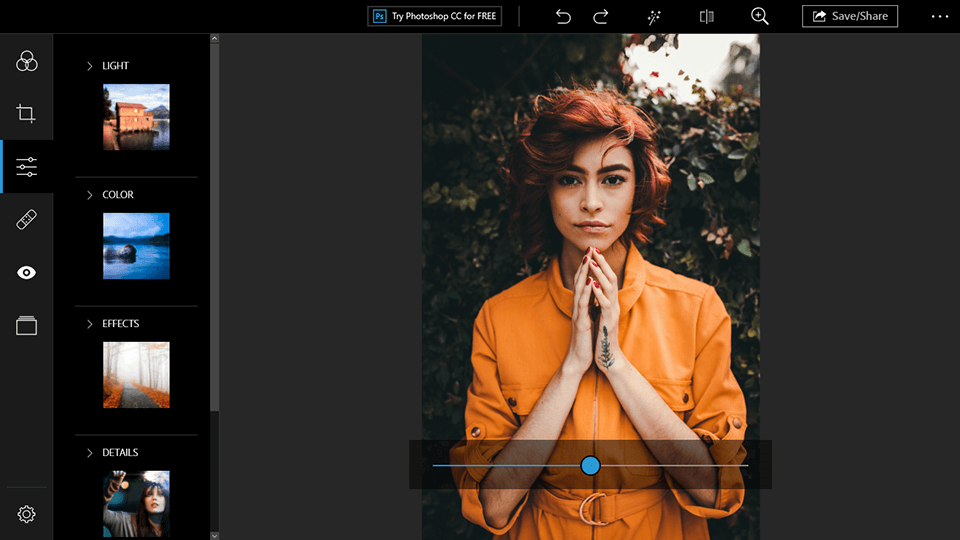Select the Crop tool
The image size is (960, 540).
(27, 114)
